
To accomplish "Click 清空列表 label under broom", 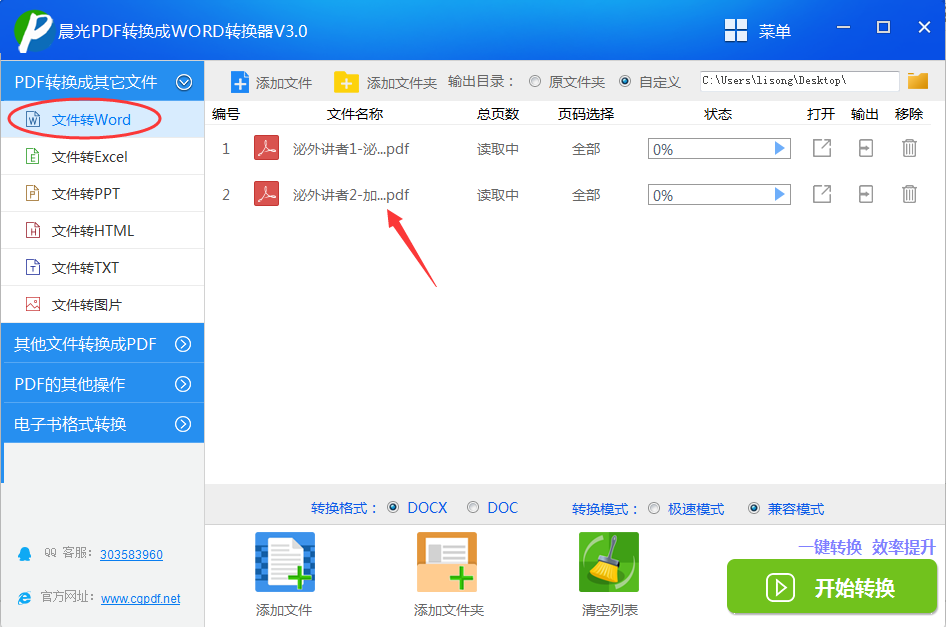I will pyautogui.click(x=609, y=610).
